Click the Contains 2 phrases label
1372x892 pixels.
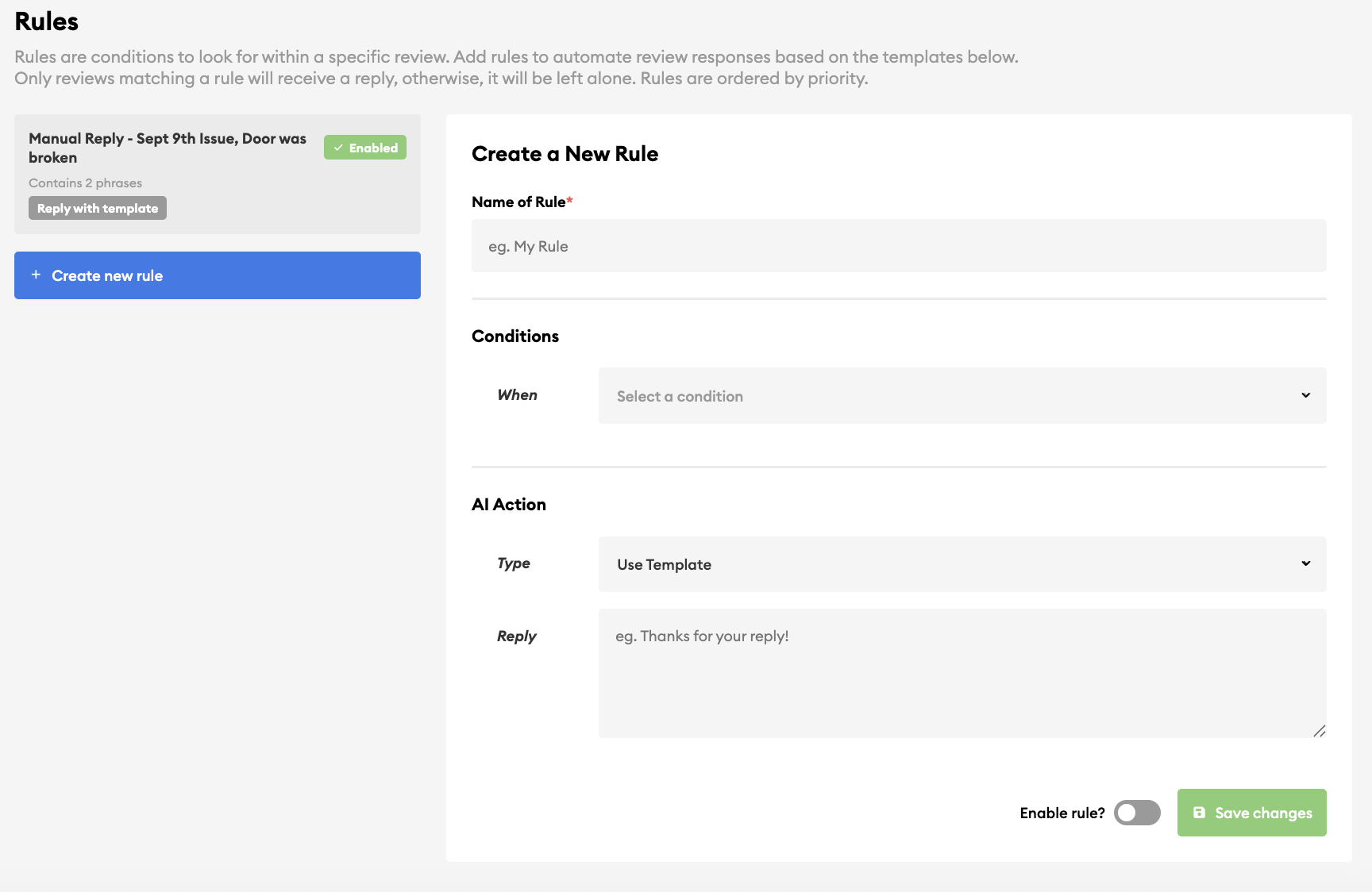click(x=85, y=182)
